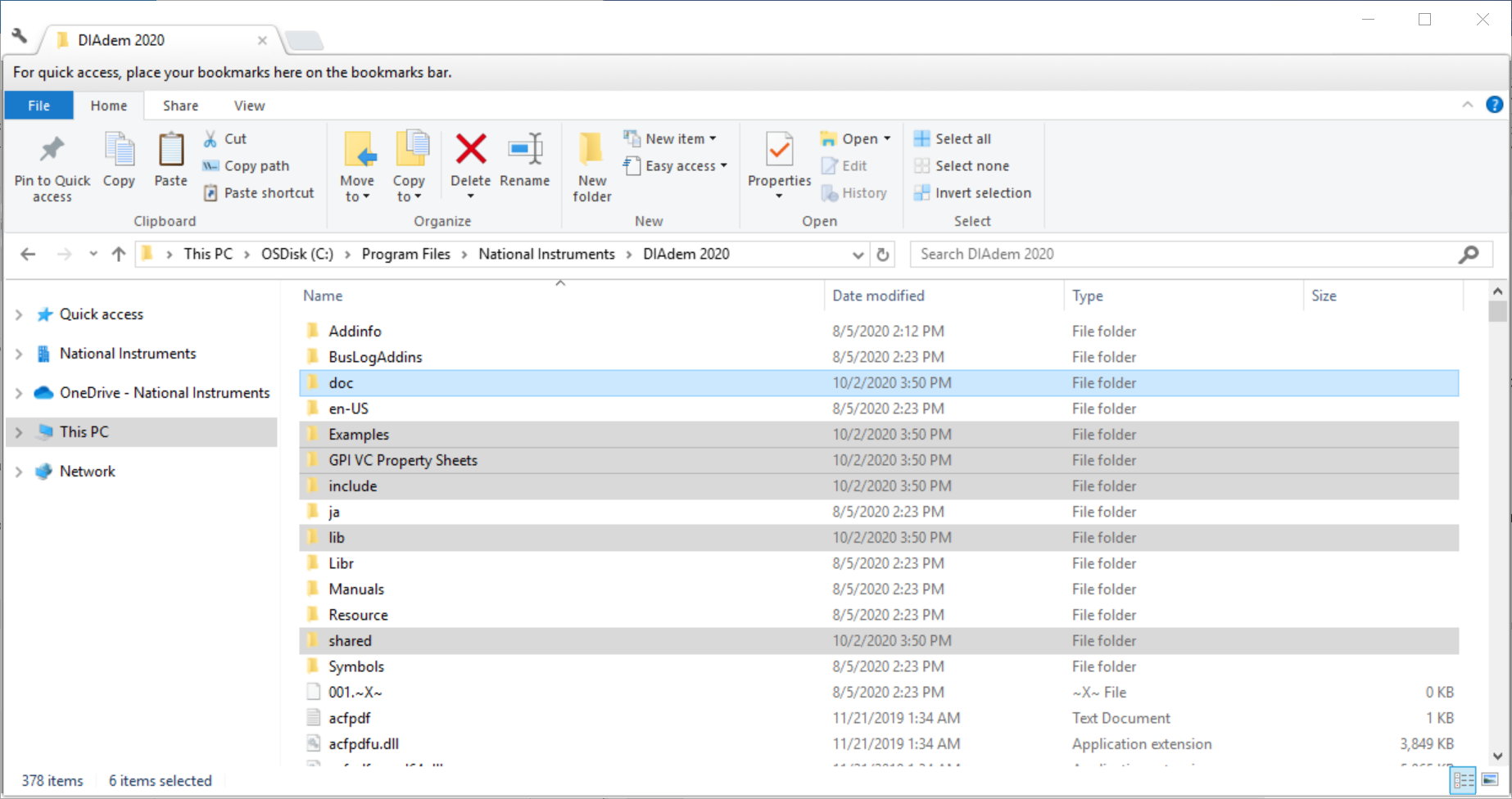Switch to the View ribbon tab
Viewport: 1512px width, 799px height.
[x=249, y=106]
